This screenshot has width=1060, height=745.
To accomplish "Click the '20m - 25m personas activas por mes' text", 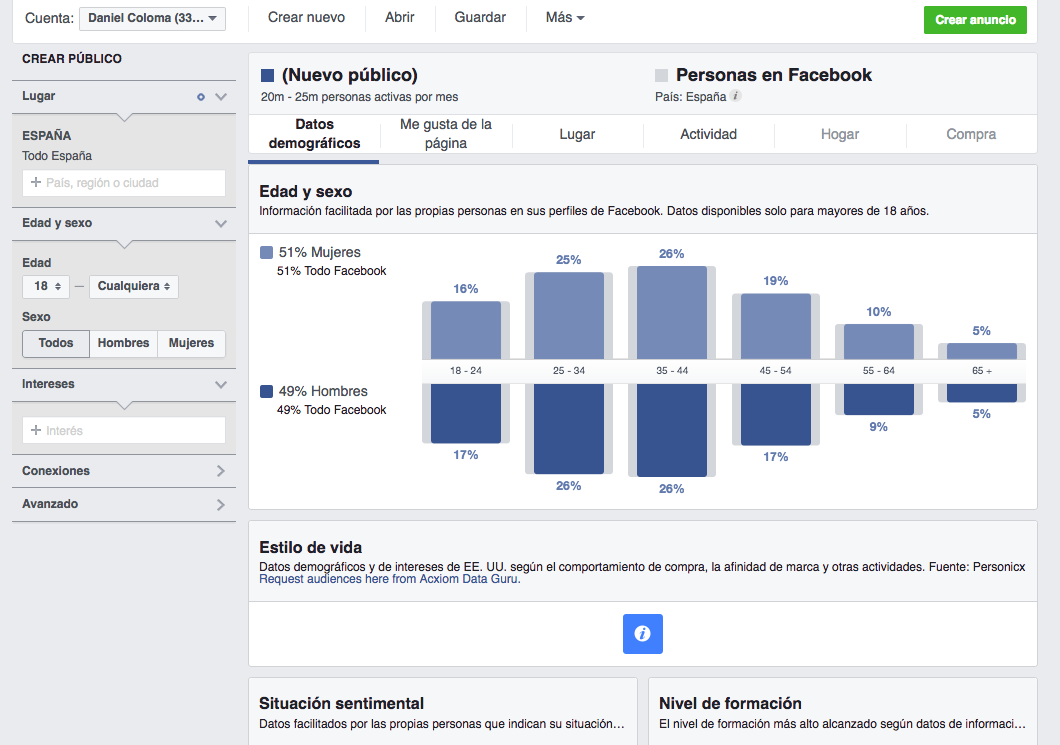I will coord(360,97).
